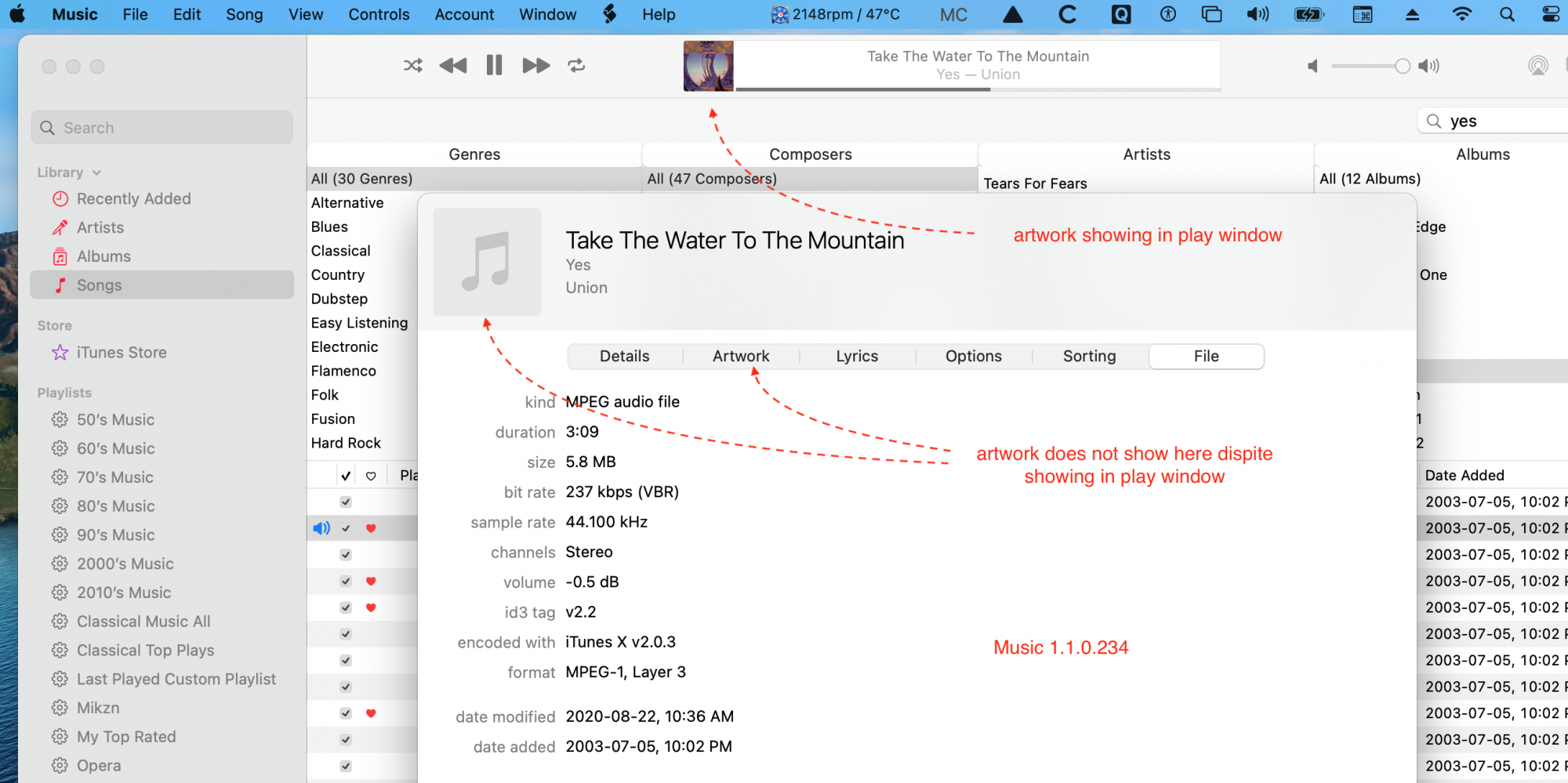Click the library search field containing 'yes'

(x=1494, y=121)
